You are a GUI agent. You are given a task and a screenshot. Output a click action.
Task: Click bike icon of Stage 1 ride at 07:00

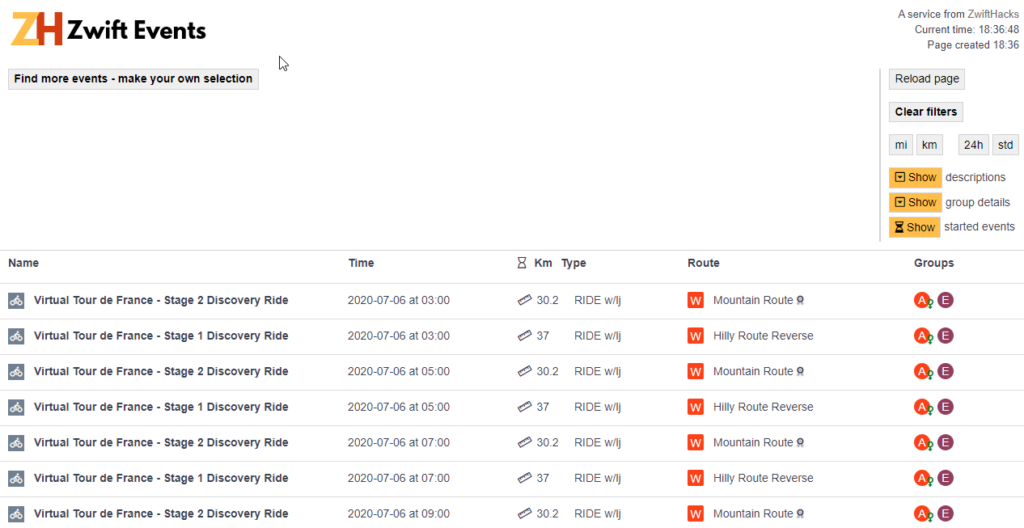coord(16,478)
